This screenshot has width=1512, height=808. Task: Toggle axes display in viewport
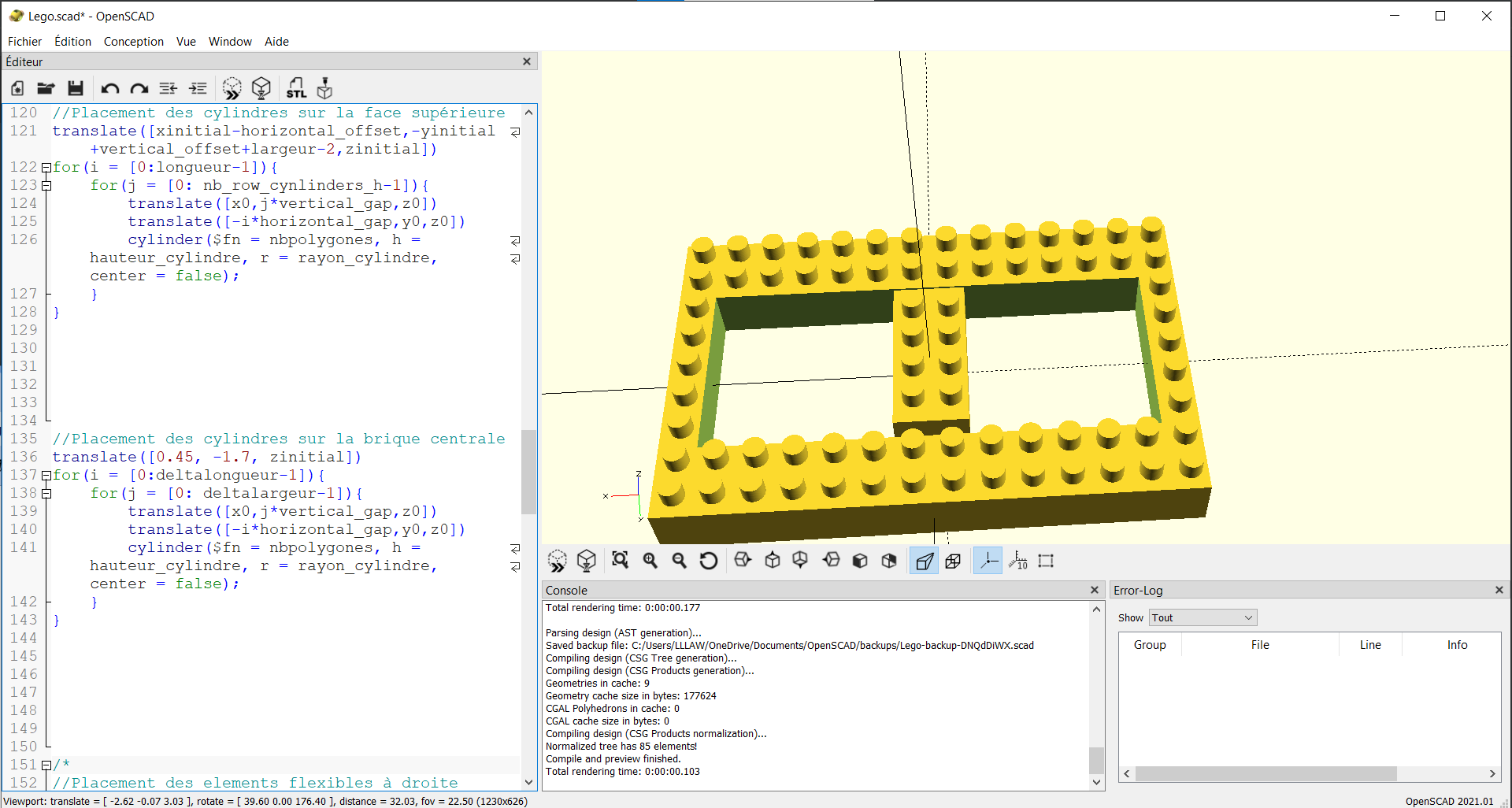[x=988, y=561]
